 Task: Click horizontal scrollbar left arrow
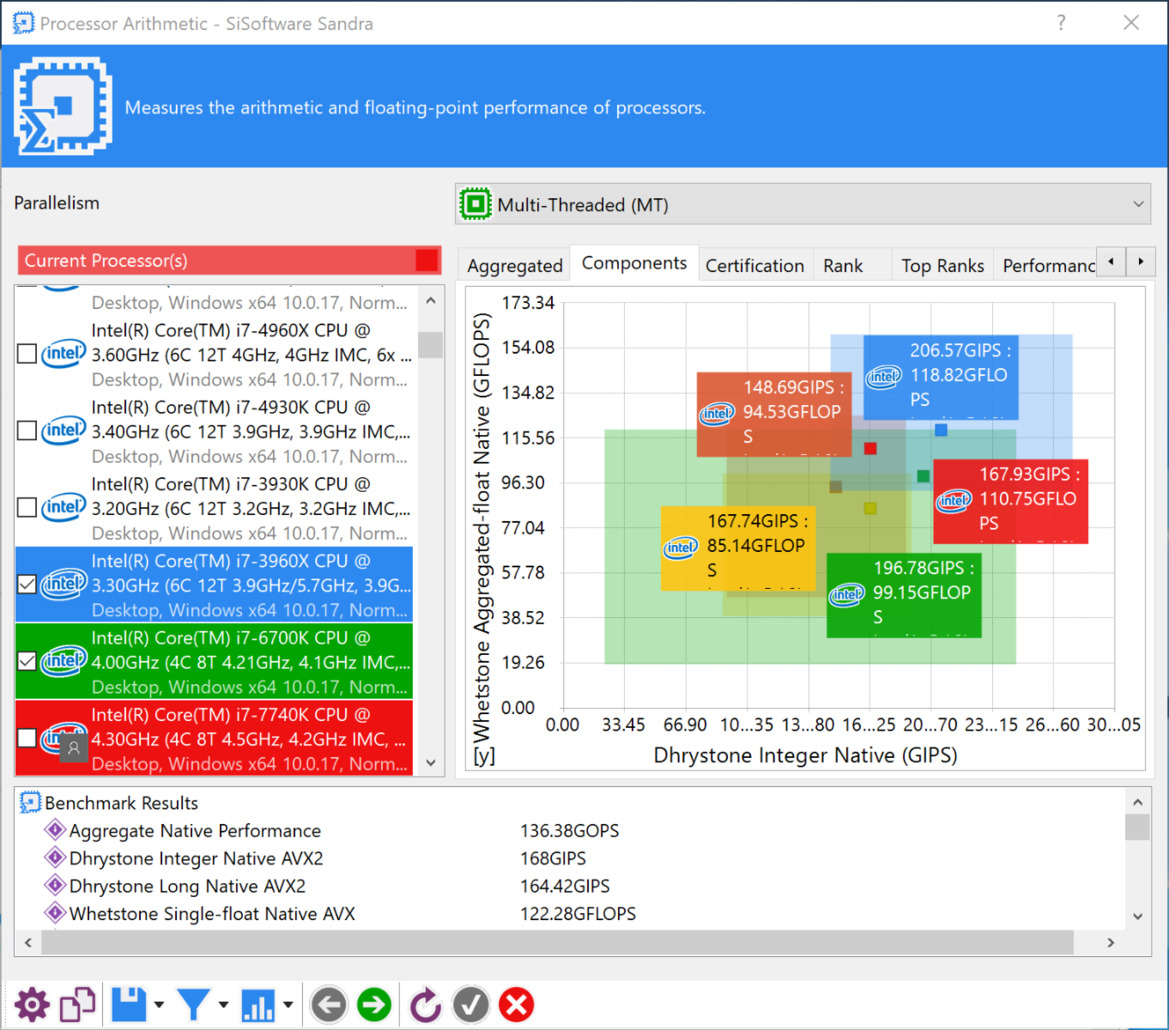click(x=28, y=943)
